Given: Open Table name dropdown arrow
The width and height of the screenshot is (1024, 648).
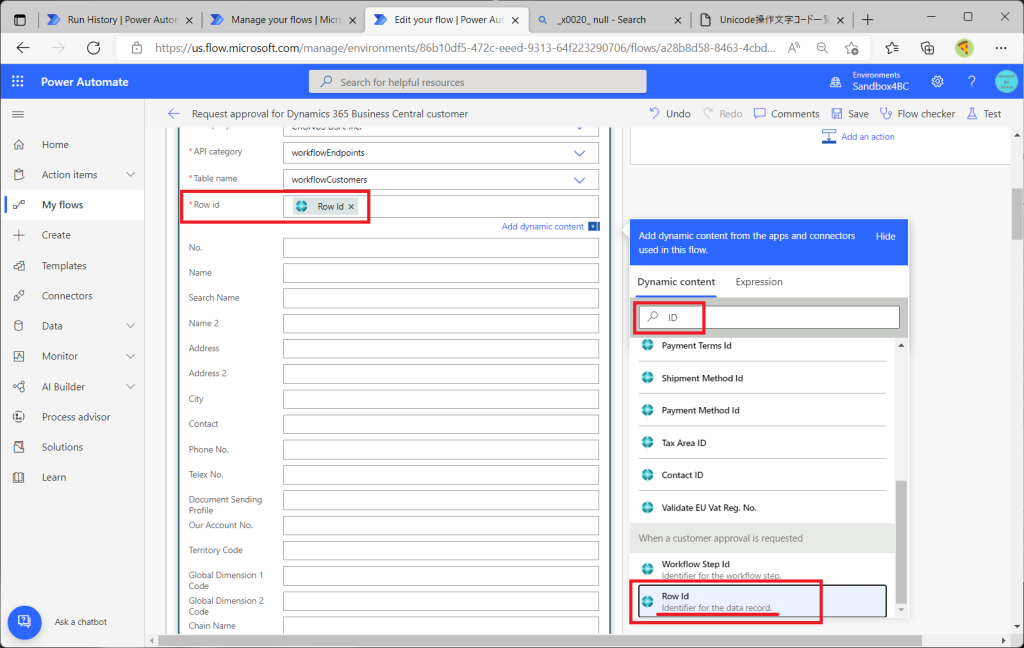Looking at the screenshot, I should click(x=579, y=180).
